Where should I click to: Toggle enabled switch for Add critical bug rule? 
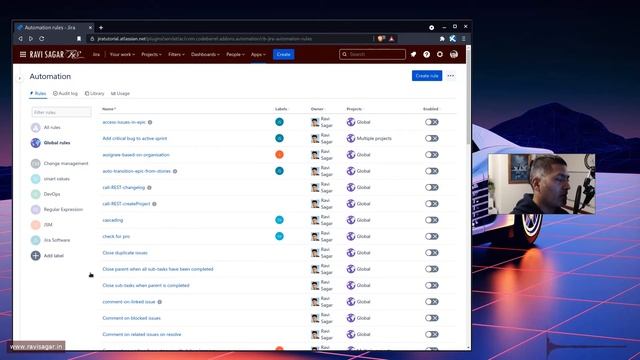(x=431, y=138)
